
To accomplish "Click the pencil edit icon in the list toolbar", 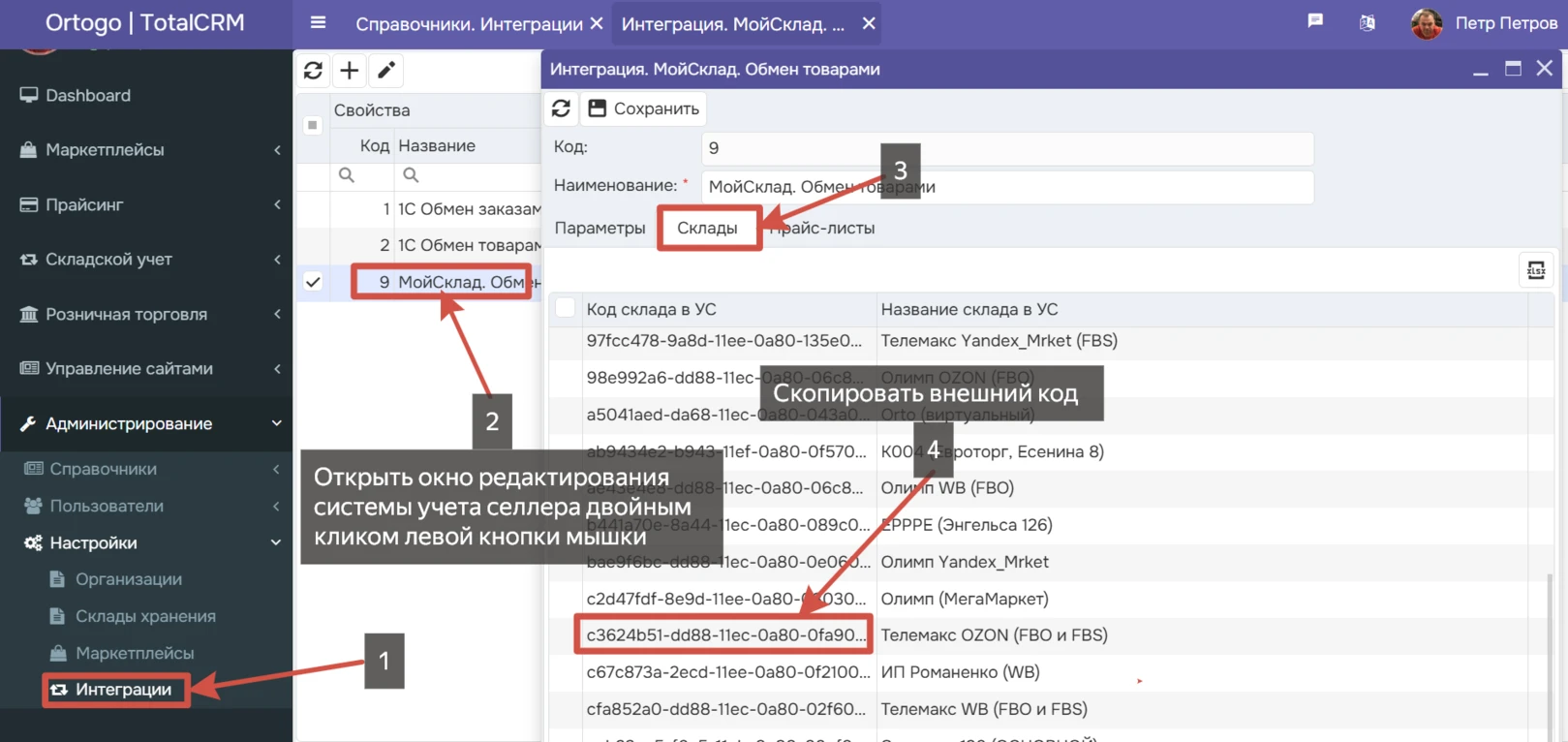I will (386, 71).
